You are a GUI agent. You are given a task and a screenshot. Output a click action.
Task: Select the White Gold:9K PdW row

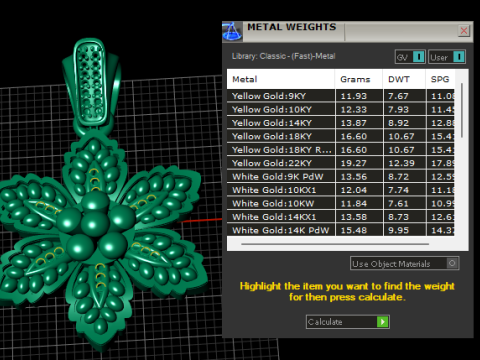[341, 176]
